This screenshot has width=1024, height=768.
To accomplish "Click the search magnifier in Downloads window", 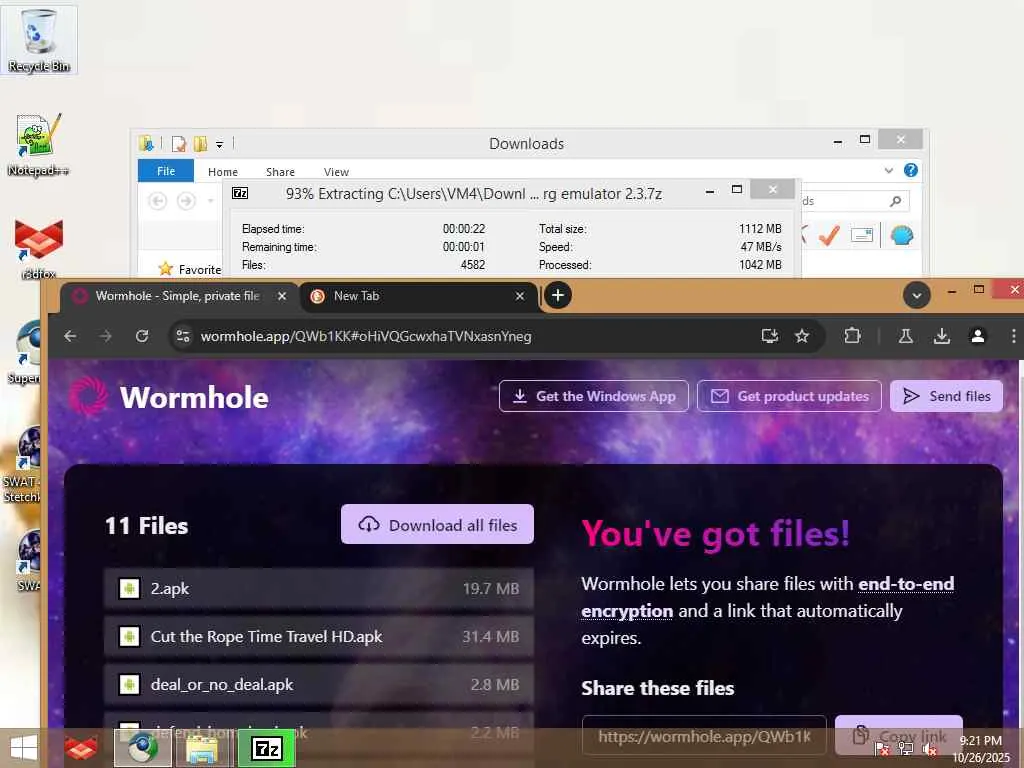I will tap(895, 201).
